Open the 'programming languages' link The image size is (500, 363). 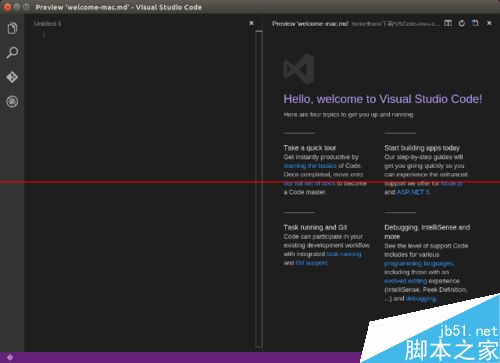coord(419,263)
